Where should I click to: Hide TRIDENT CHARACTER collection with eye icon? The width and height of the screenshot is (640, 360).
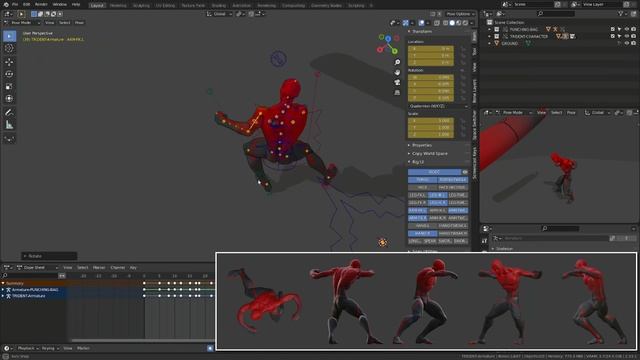point(627,36)
